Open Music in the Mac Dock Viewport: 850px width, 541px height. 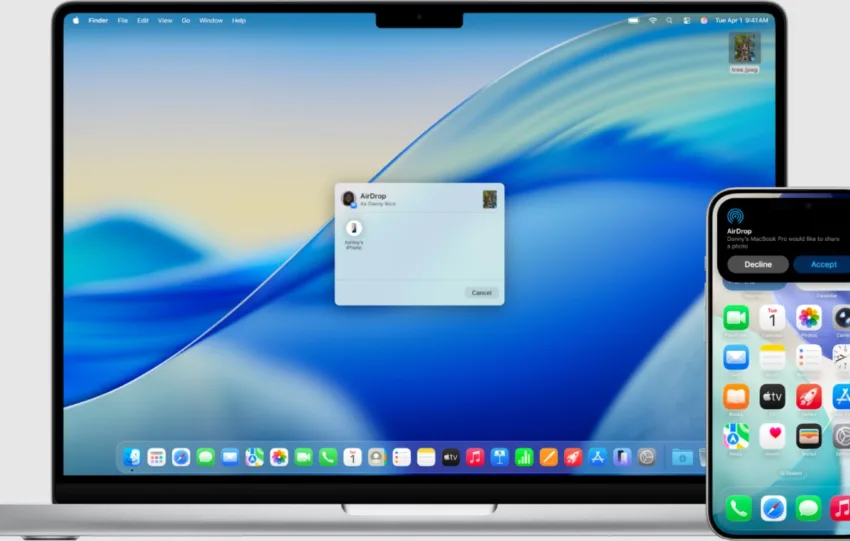(475, 457)
